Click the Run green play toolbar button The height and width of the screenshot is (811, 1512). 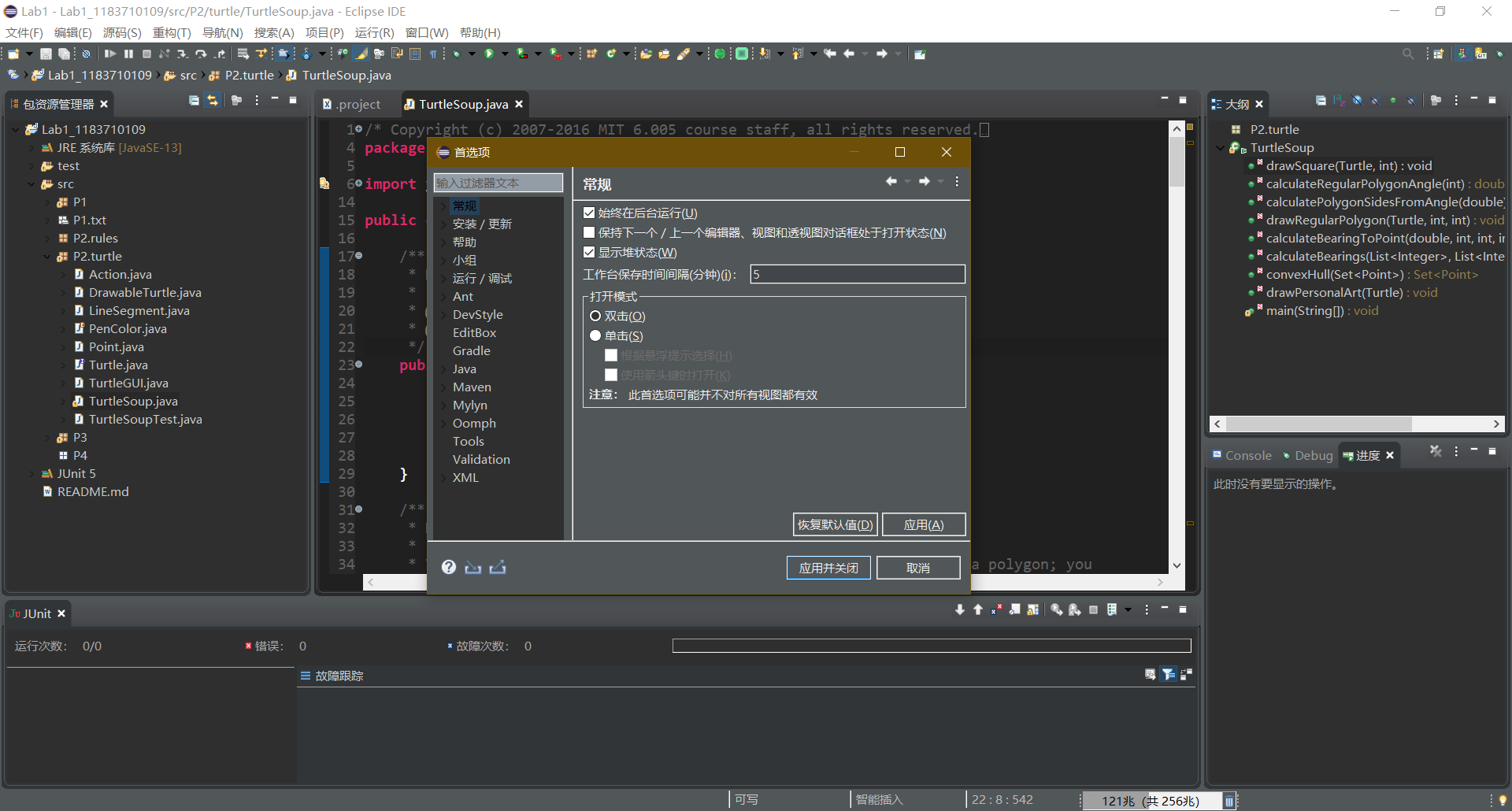coord(489,54)
